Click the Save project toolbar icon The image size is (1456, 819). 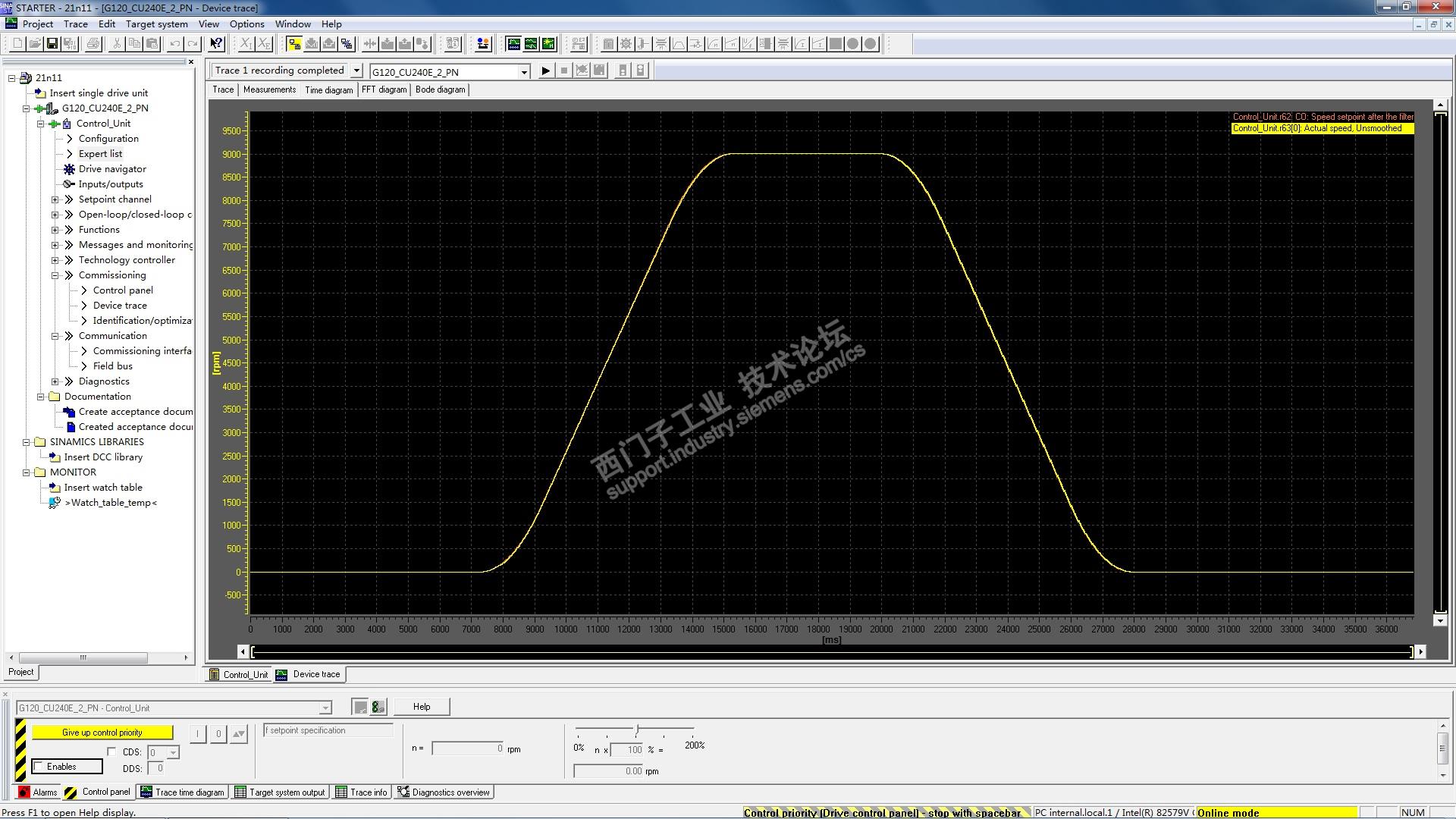(52, 44)
